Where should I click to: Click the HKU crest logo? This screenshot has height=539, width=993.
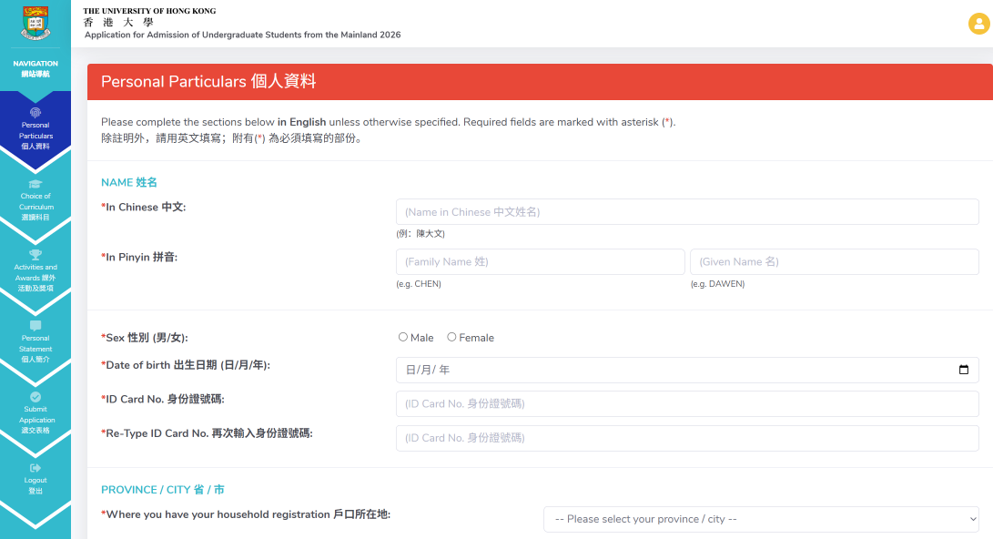click(x=35, y=22)
